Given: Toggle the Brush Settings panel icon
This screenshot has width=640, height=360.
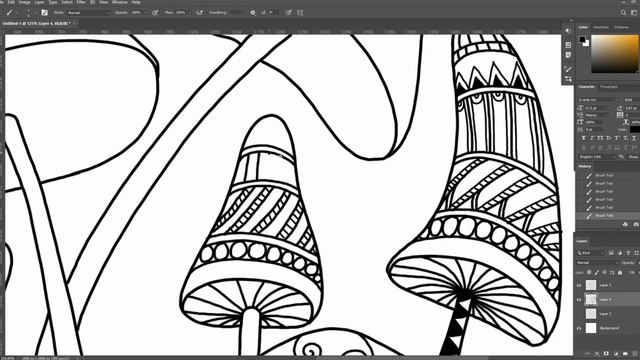Looking at the screenshot, I should point(44,13).
